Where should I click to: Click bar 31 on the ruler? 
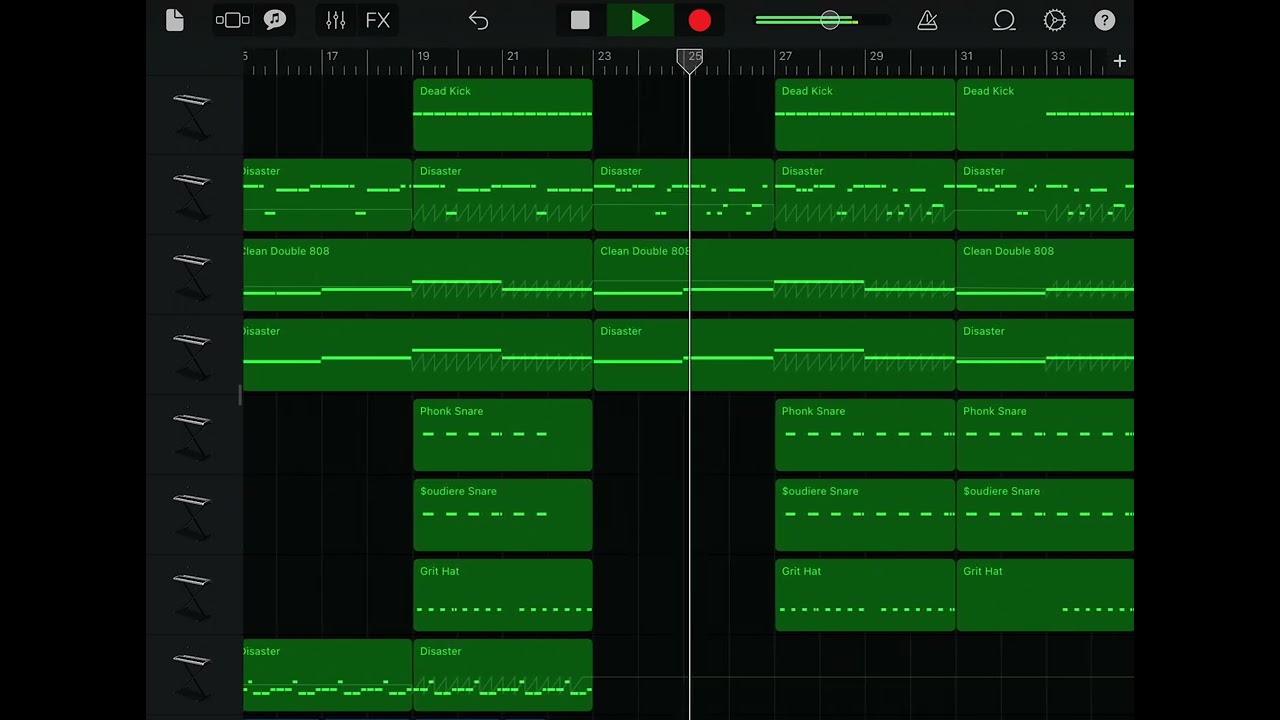966,57
